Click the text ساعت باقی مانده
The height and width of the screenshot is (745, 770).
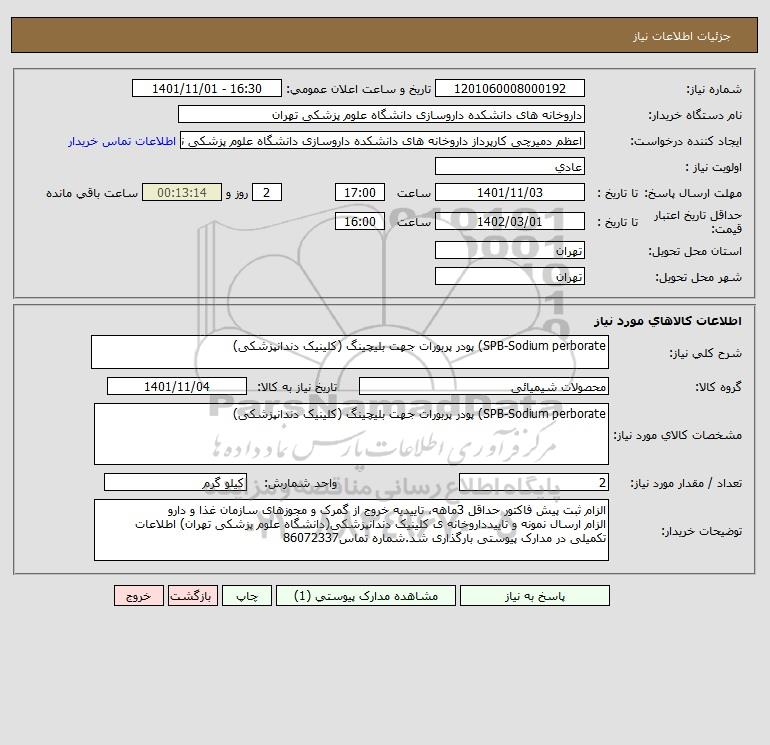(92, 193)
